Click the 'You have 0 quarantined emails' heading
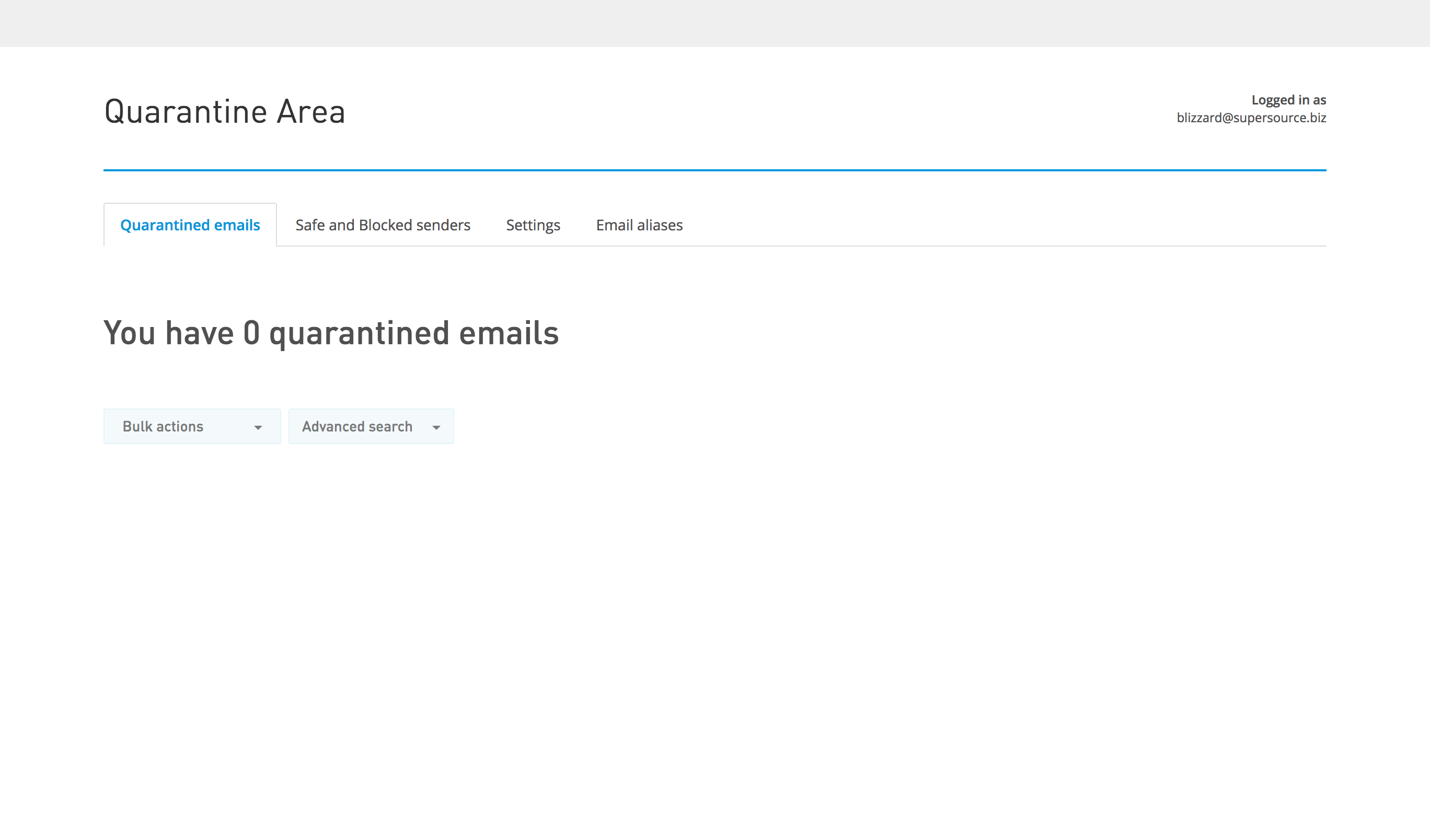1430x840 pixels. point(331,333)
